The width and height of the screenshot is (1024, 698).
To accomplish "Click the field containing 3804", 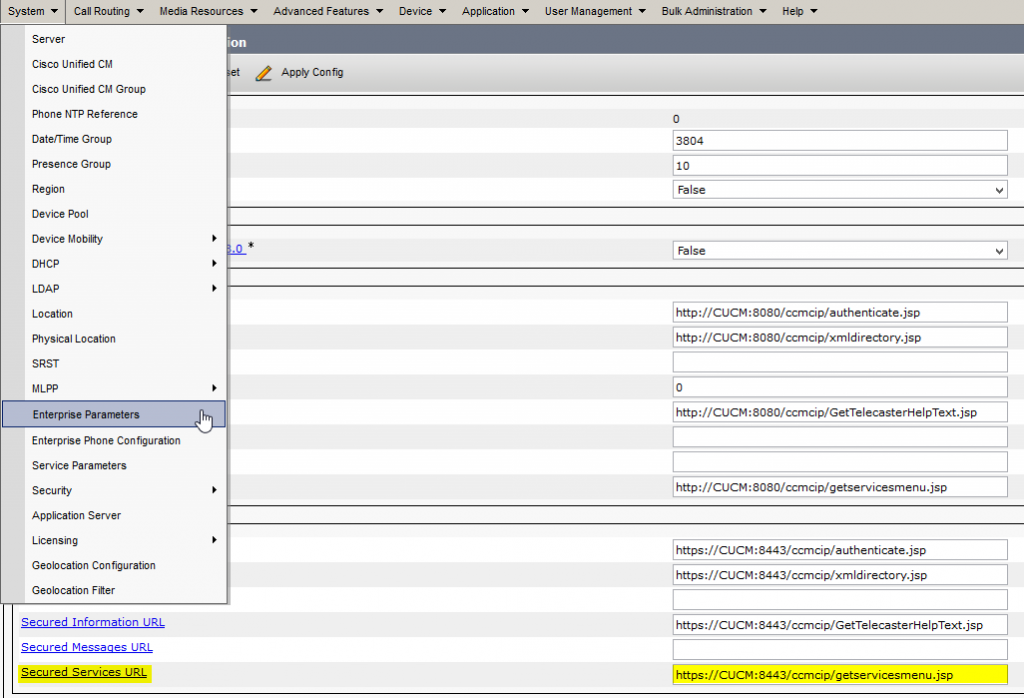I will tap(840, 141).
